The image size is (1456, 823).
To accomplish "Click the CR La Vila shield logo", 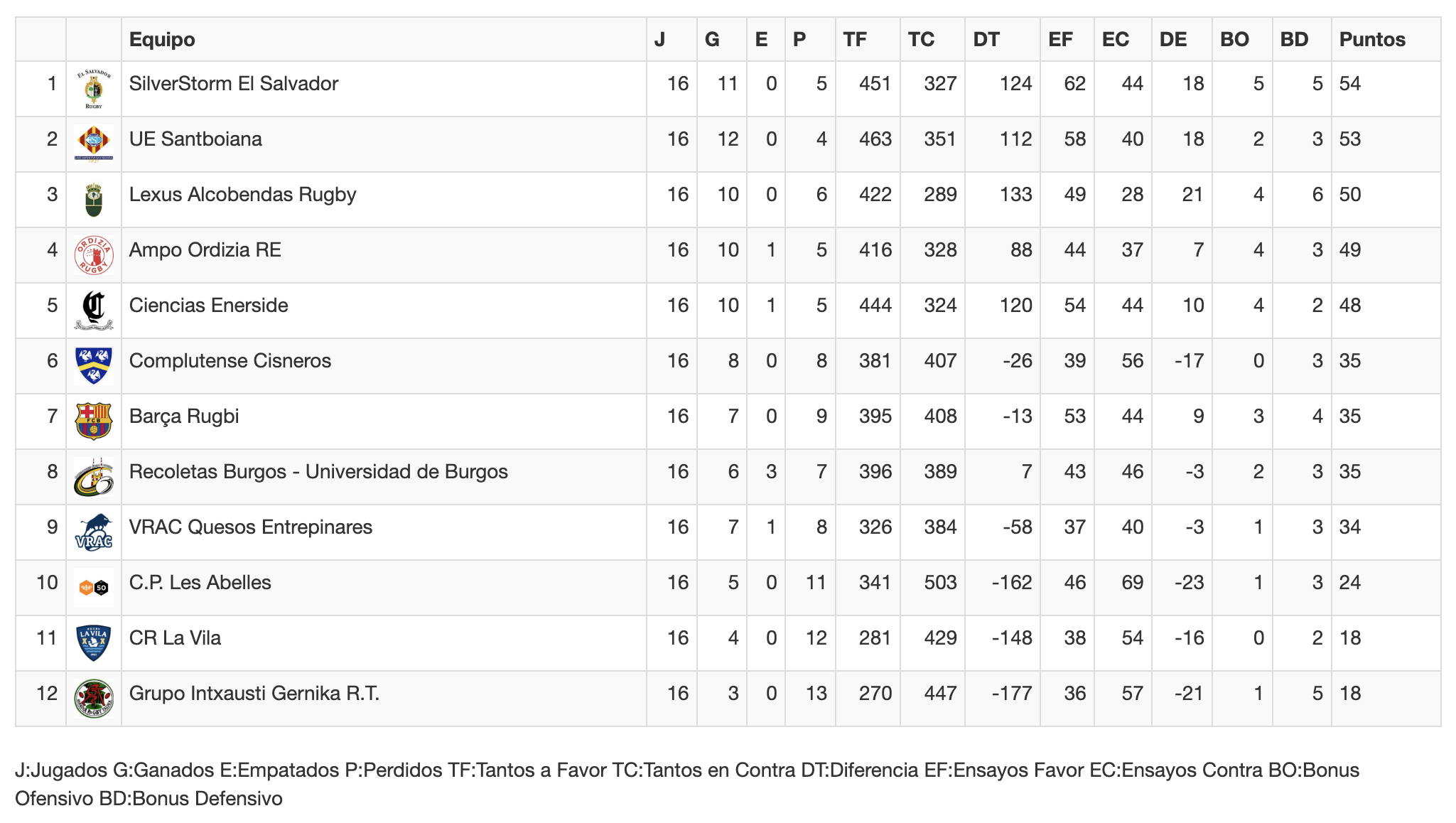I will [x=94, y=643].
